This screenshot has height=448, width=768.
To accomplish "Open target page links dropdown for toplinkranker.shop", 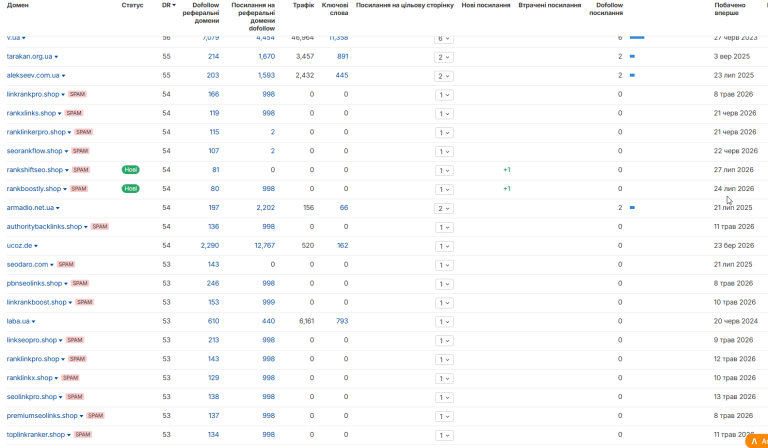I will (444, 435).
